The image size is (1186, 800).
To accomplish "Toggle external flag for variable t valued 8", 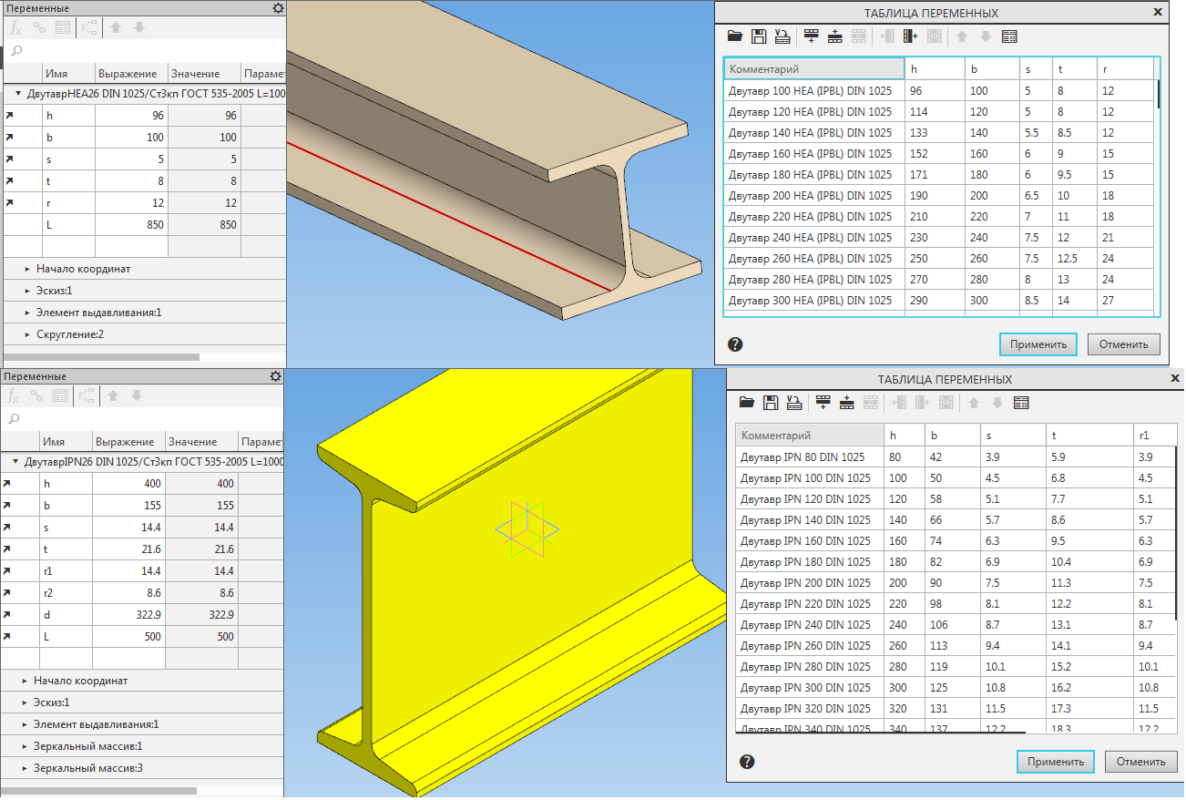I will tap(10, 181).
